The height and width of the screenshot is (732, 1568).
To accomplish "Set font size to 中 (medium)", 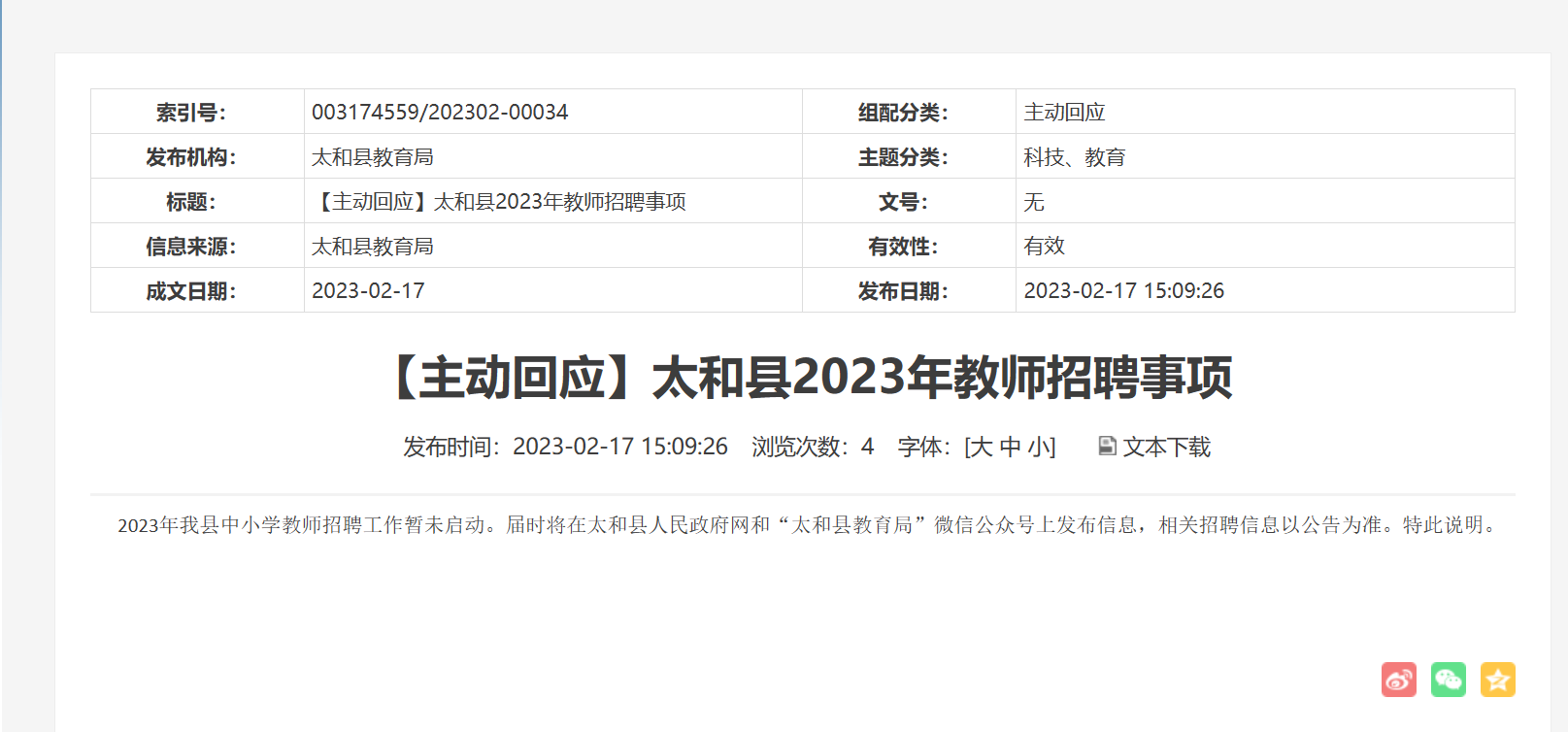I will click(x=1010, y=447).
